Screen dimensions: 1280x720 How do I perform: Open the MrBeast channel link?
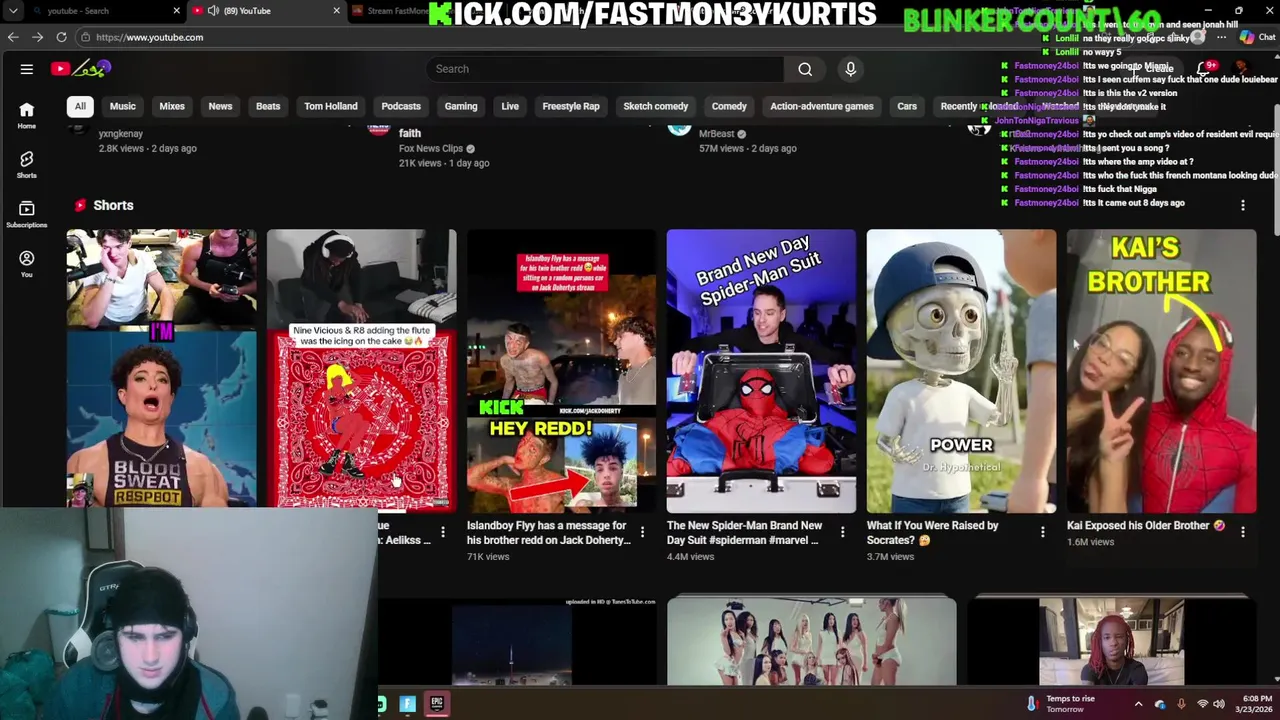[716, 133]
